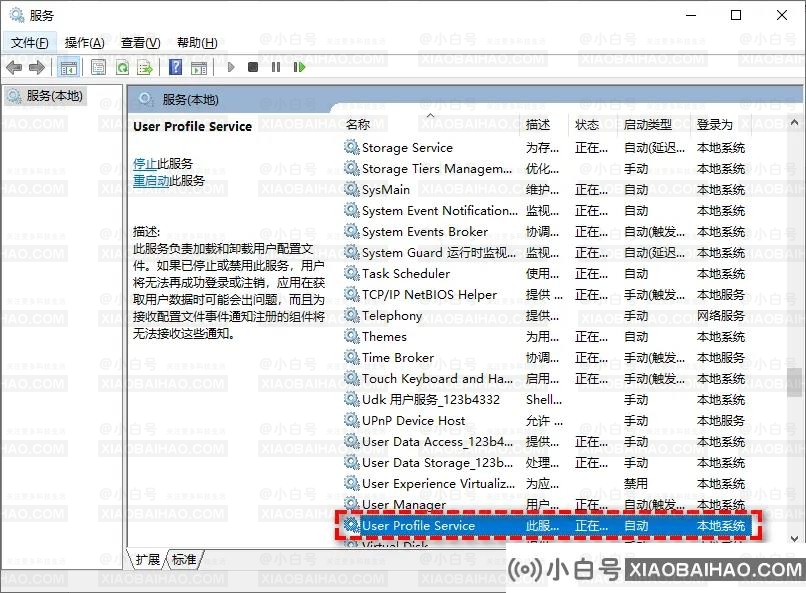806x593 pixels.
Task: Open the 操作(A) menu
Action: click(x=85, y=43)
